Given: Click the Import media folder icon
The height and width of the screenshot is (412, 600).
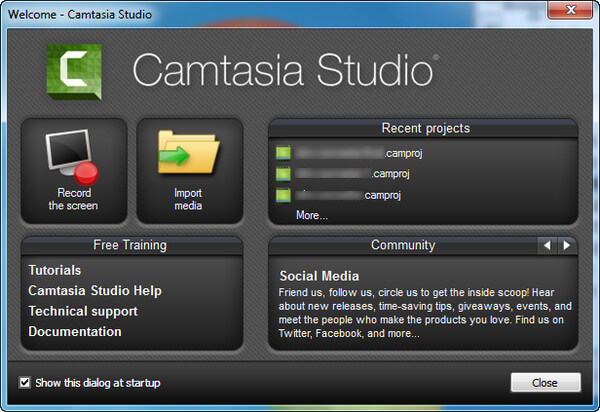Looking at the screenshot, I should tap(189, 152).
